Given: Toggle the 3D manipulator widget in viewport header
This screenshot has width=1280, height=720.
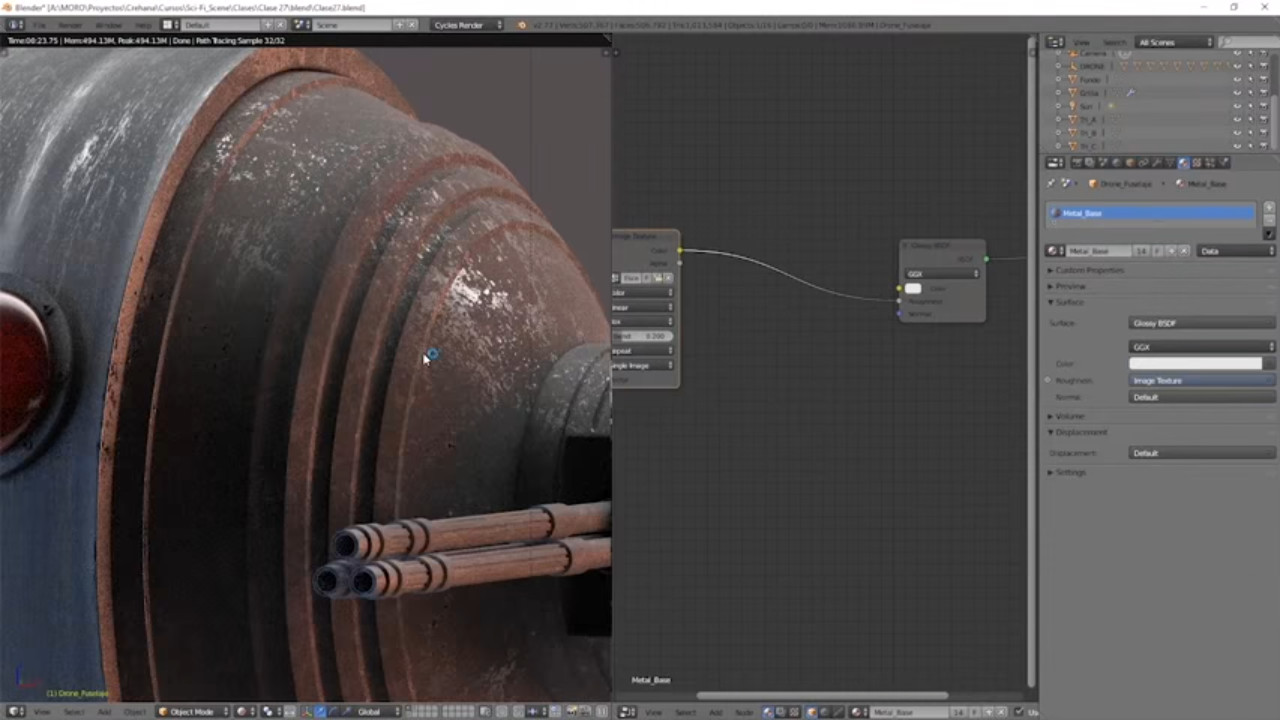Looking at the screenshot, I should (306, 712).
